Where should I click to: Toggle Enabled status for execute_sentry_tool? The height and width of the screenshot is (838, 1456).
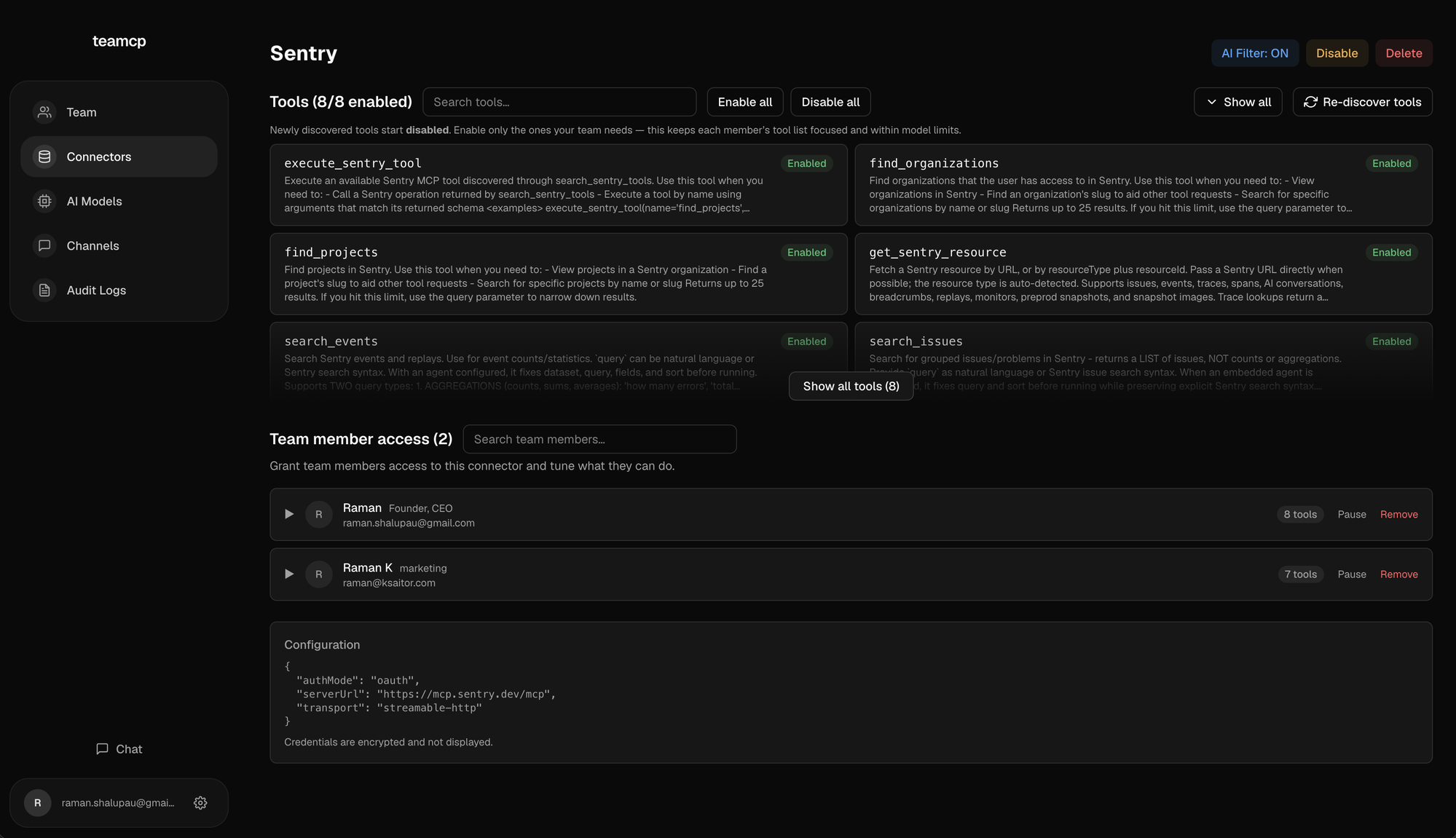[806, 163]
